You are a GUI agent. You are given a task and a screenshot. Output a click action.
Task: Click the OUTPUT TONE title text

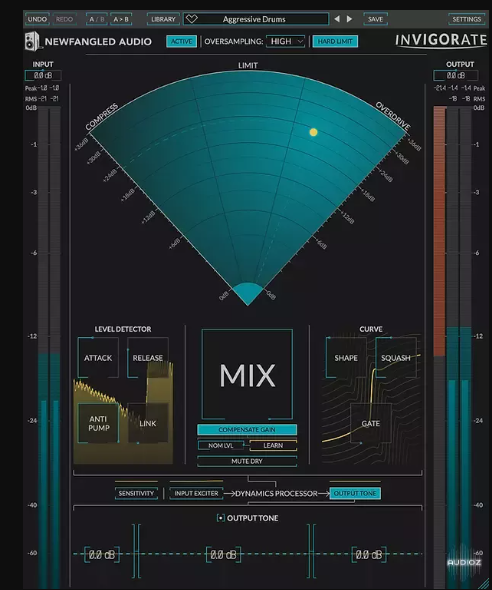click(x=252, y=518)
